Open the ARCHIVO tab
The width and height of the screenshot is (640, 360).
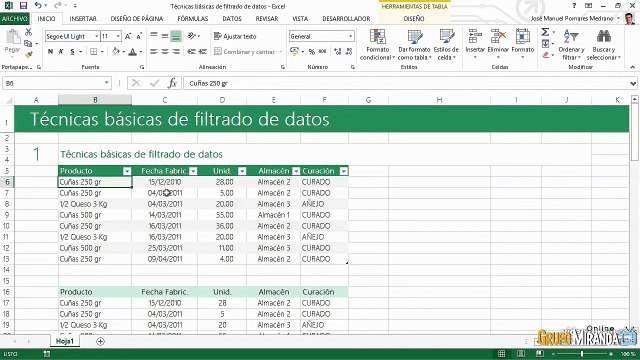point(15,19)
